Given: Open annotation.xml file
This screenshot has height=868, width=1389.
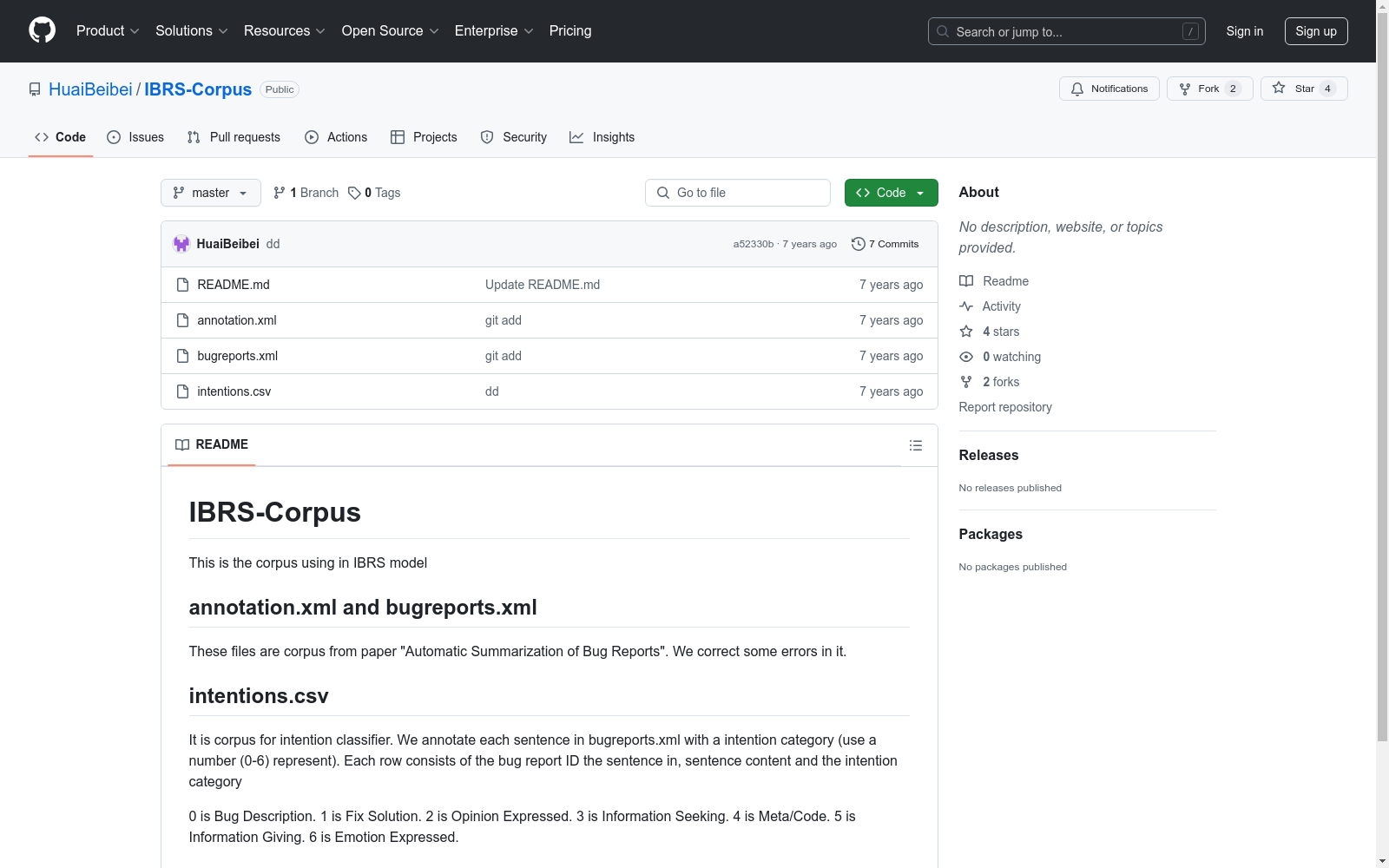Looking at the screenshot, I should (x=237, y=320).
